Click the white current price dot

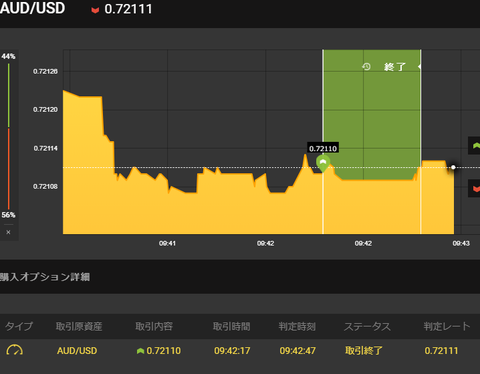(453, 167)
